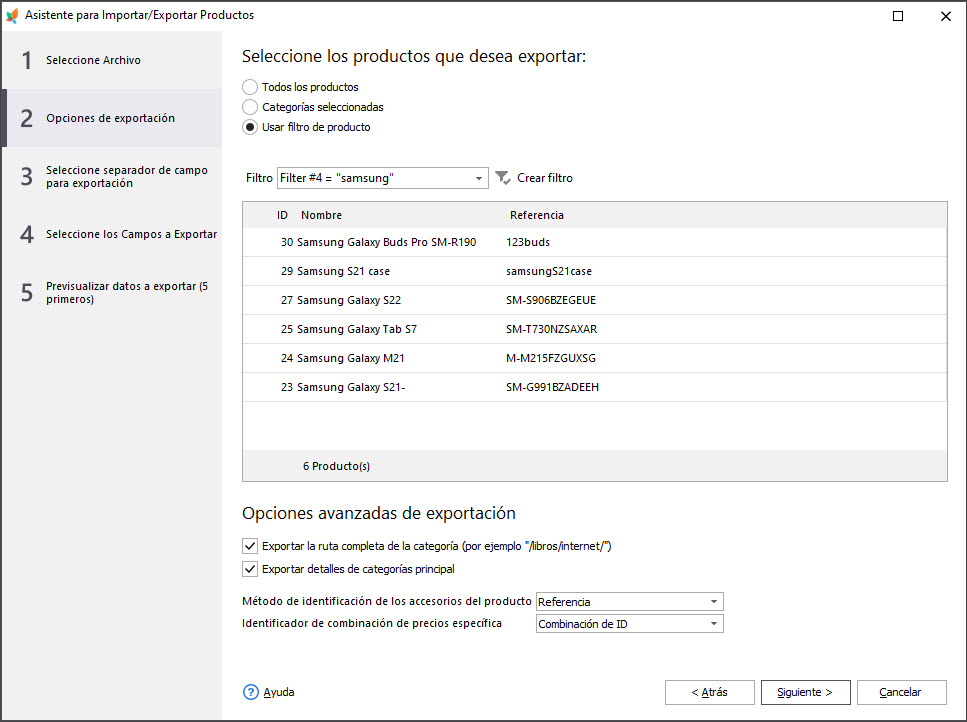Open the Filtro dropdown showing Filter #4
This screenshot has height=722, width=967.
382,178
